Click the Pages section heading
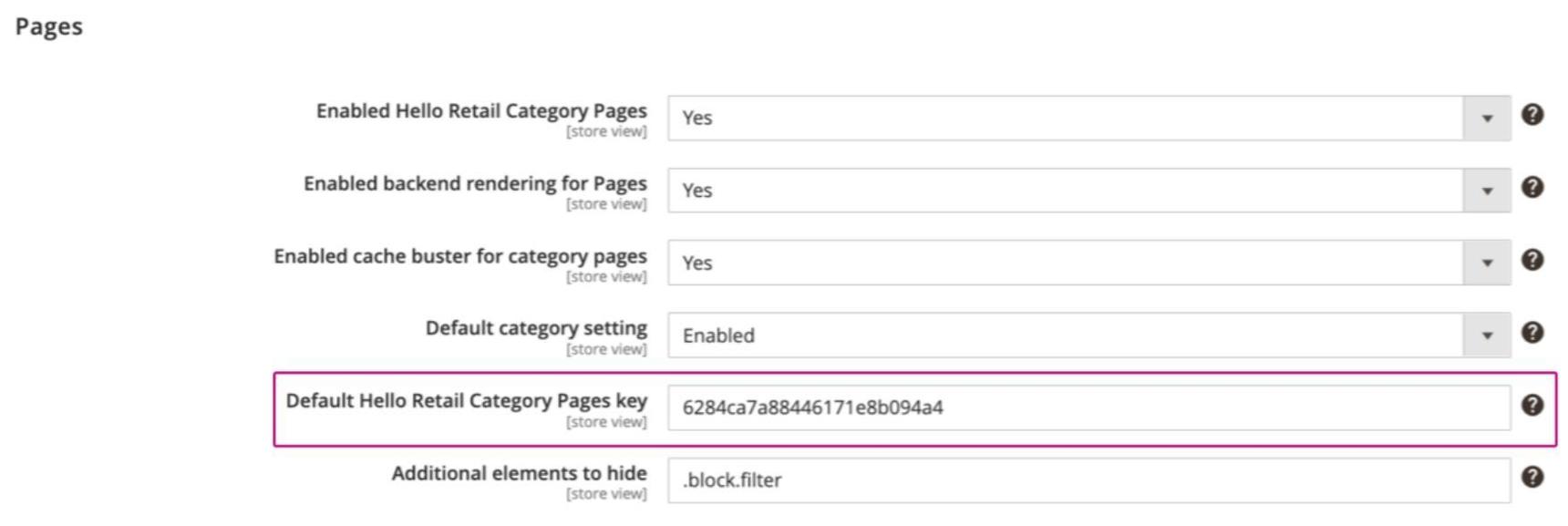Screen dimensions: 1568x526 click(x=49, y=27)
